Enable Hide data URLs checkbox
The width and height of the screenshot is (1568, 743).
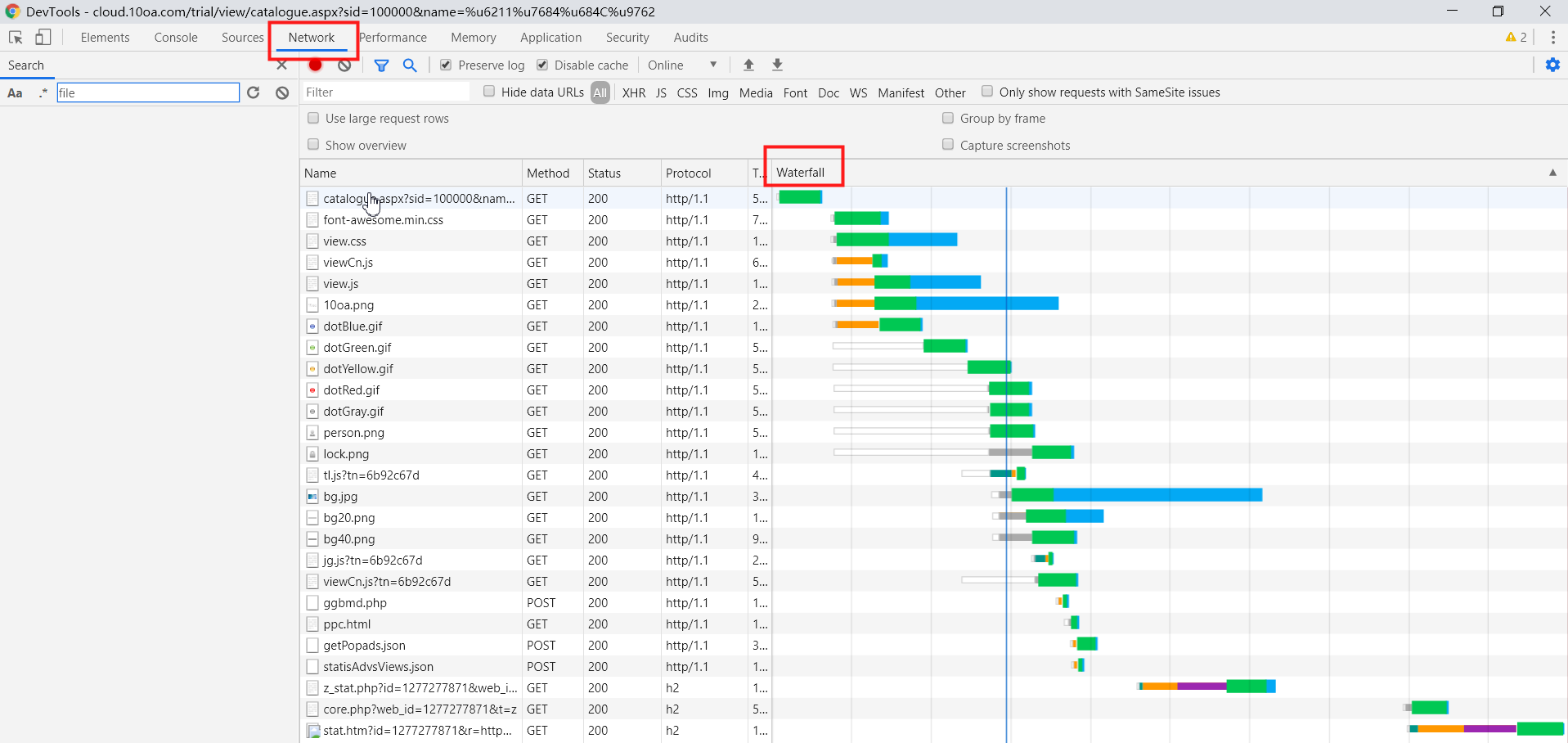[489, 92]
